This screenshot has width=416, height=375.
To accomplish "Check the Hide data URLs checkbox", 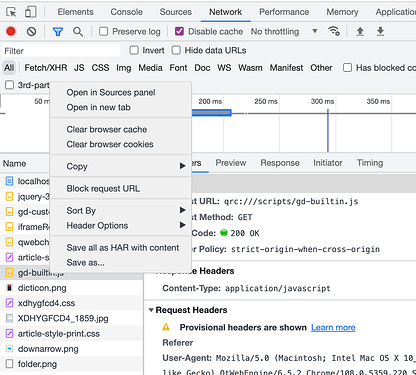I will tap(176, 50).
